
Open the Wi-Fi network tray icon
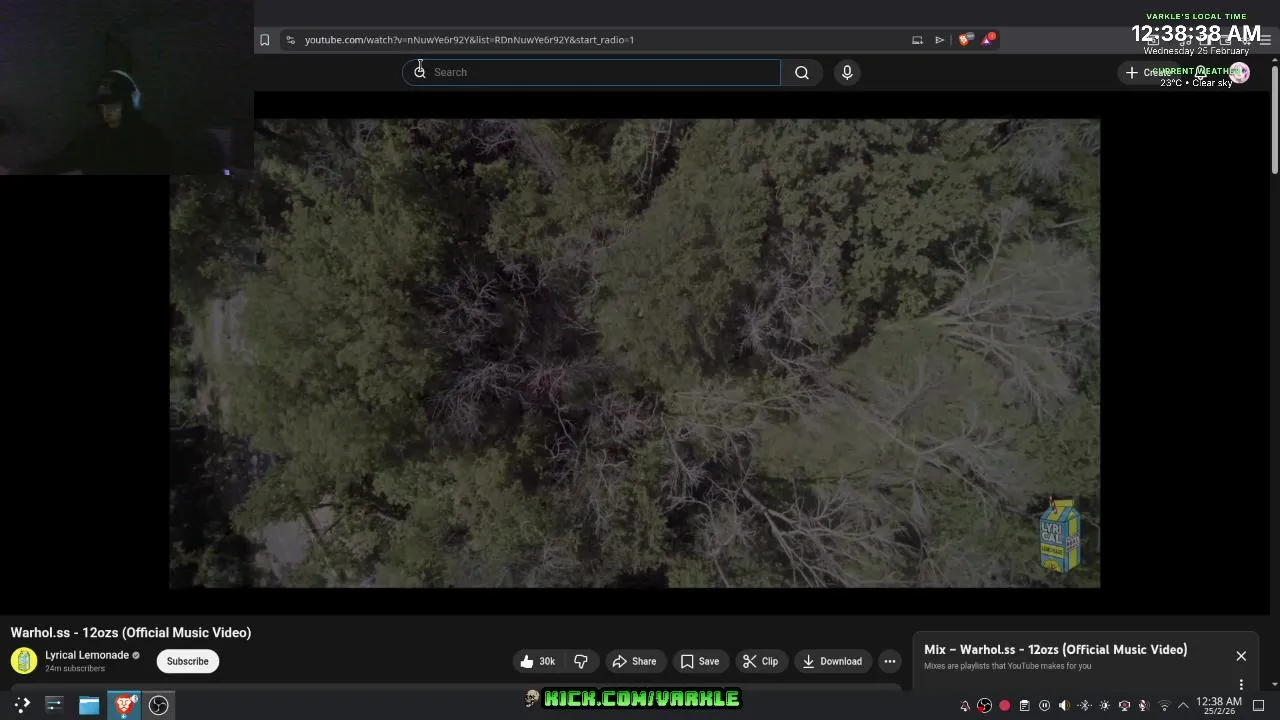tap(1163, 706)
